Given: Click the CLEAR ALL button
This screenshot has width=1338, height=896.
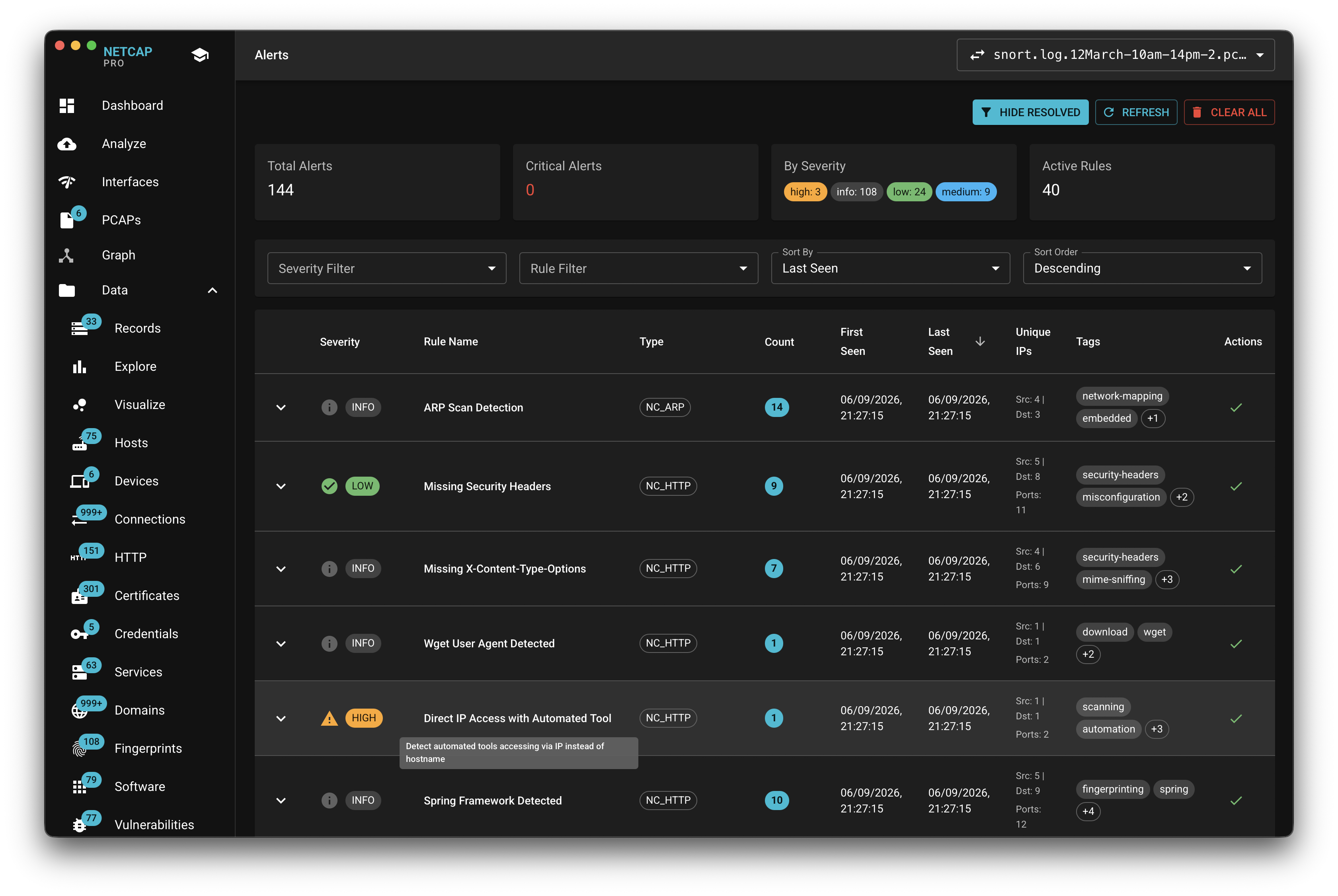Looking at the screenshot, I should pyautogui.click(x=1229, y=113).
